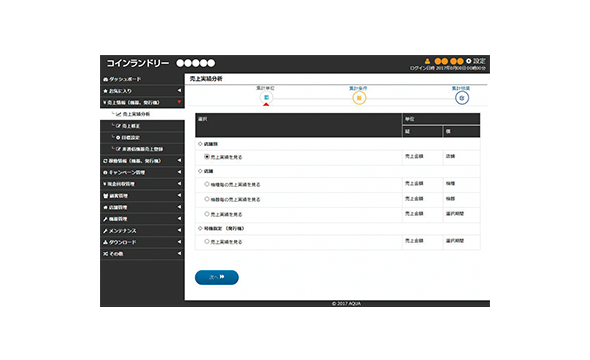Click the メンテナンス wrench icon in sidebar
The height and width of the screenshot is (360, 590).
coord(105,231)
